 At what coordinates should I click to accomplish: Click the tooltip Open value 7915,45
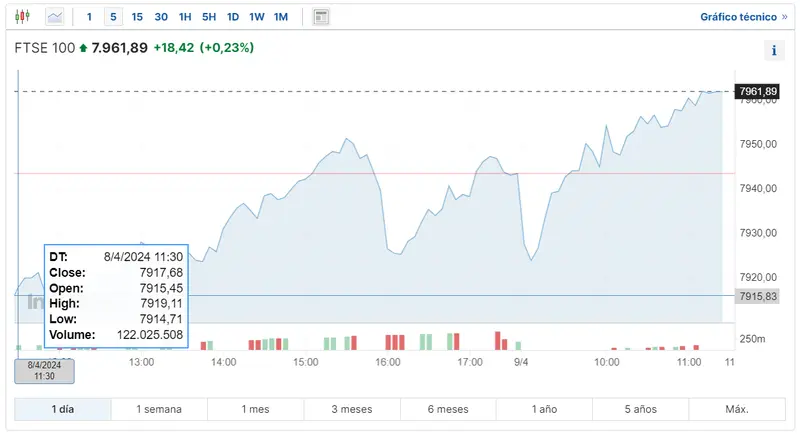(x=161, y=288)
